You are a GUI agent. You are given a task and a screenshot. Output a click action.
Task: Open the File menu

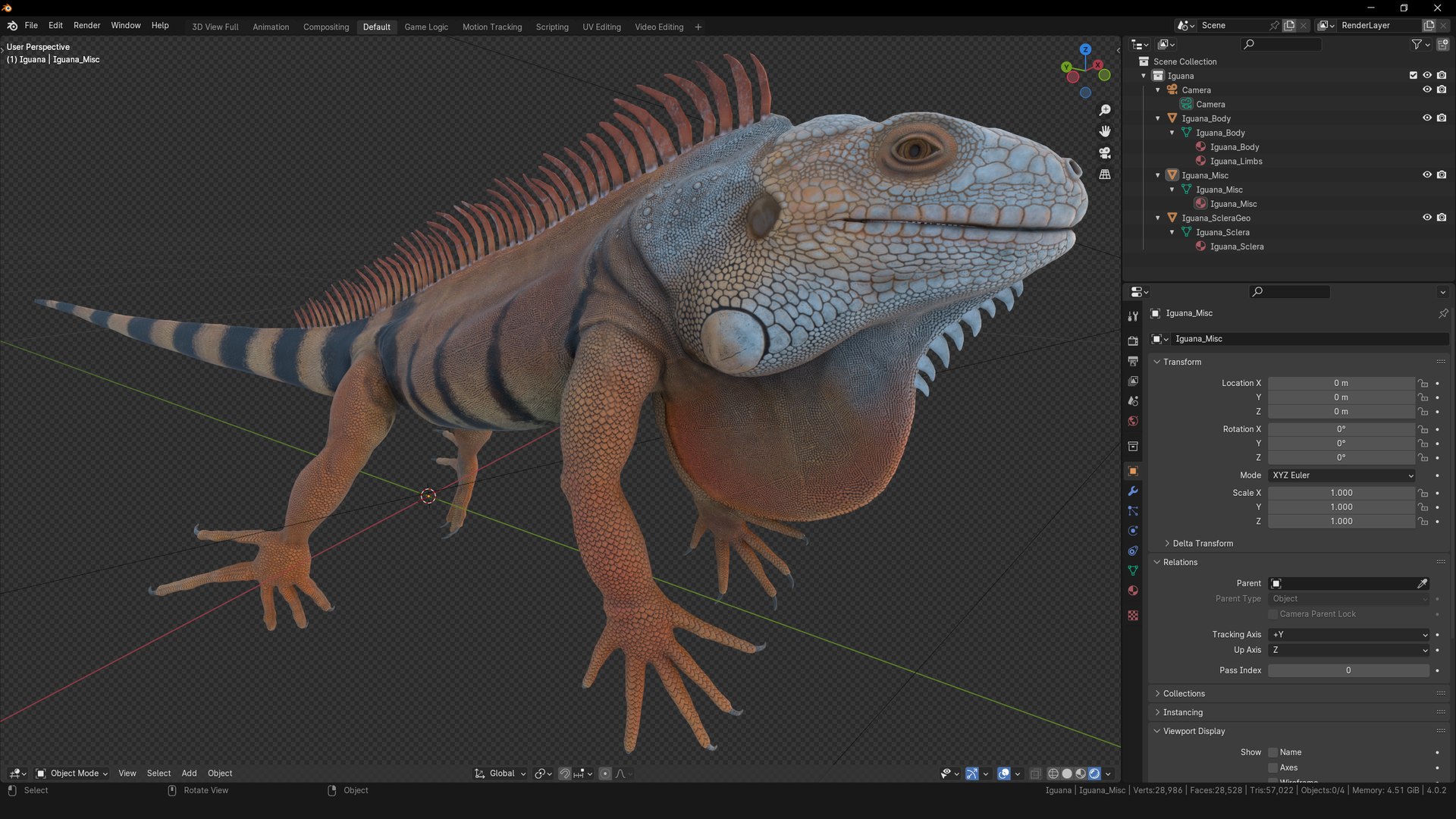tap(31, 26)
